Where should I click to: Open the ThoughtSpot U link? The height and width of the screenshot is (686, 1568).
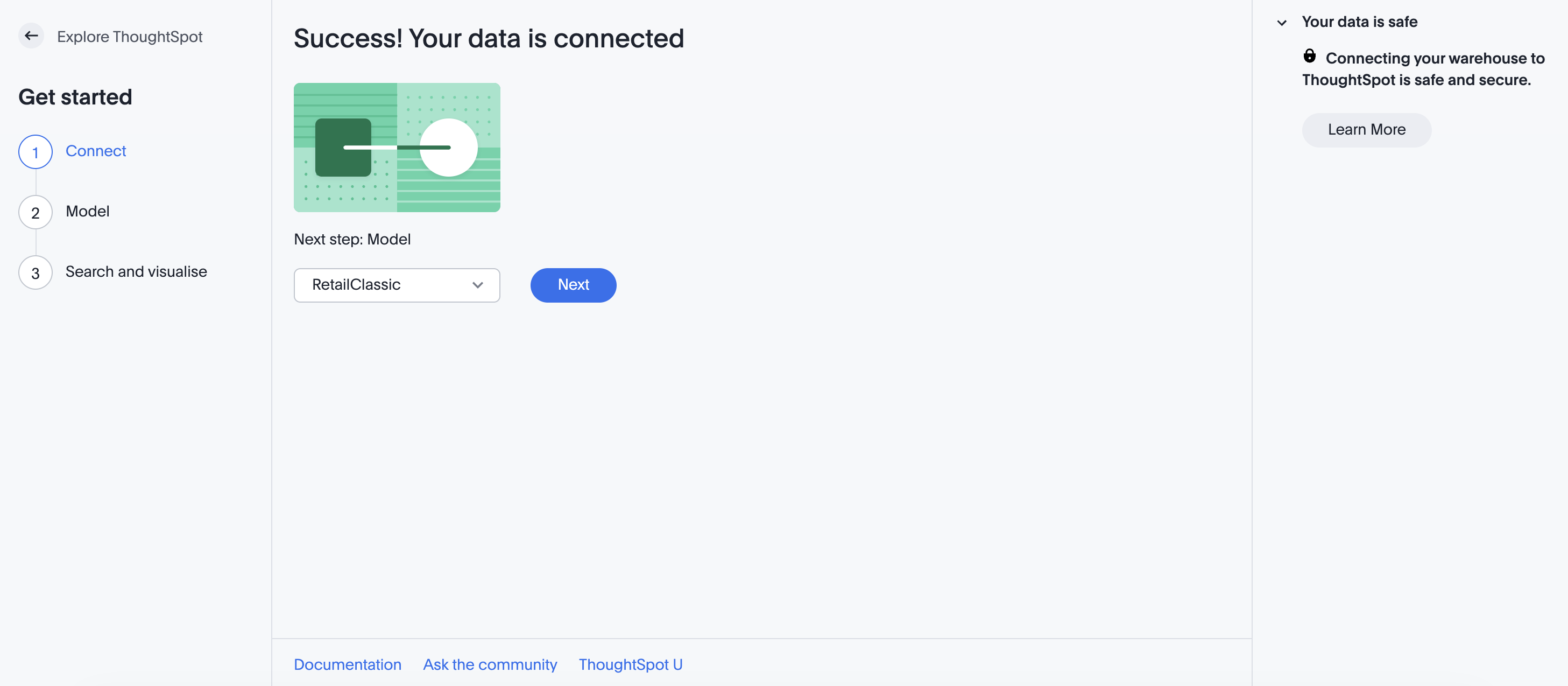(631, 664)
